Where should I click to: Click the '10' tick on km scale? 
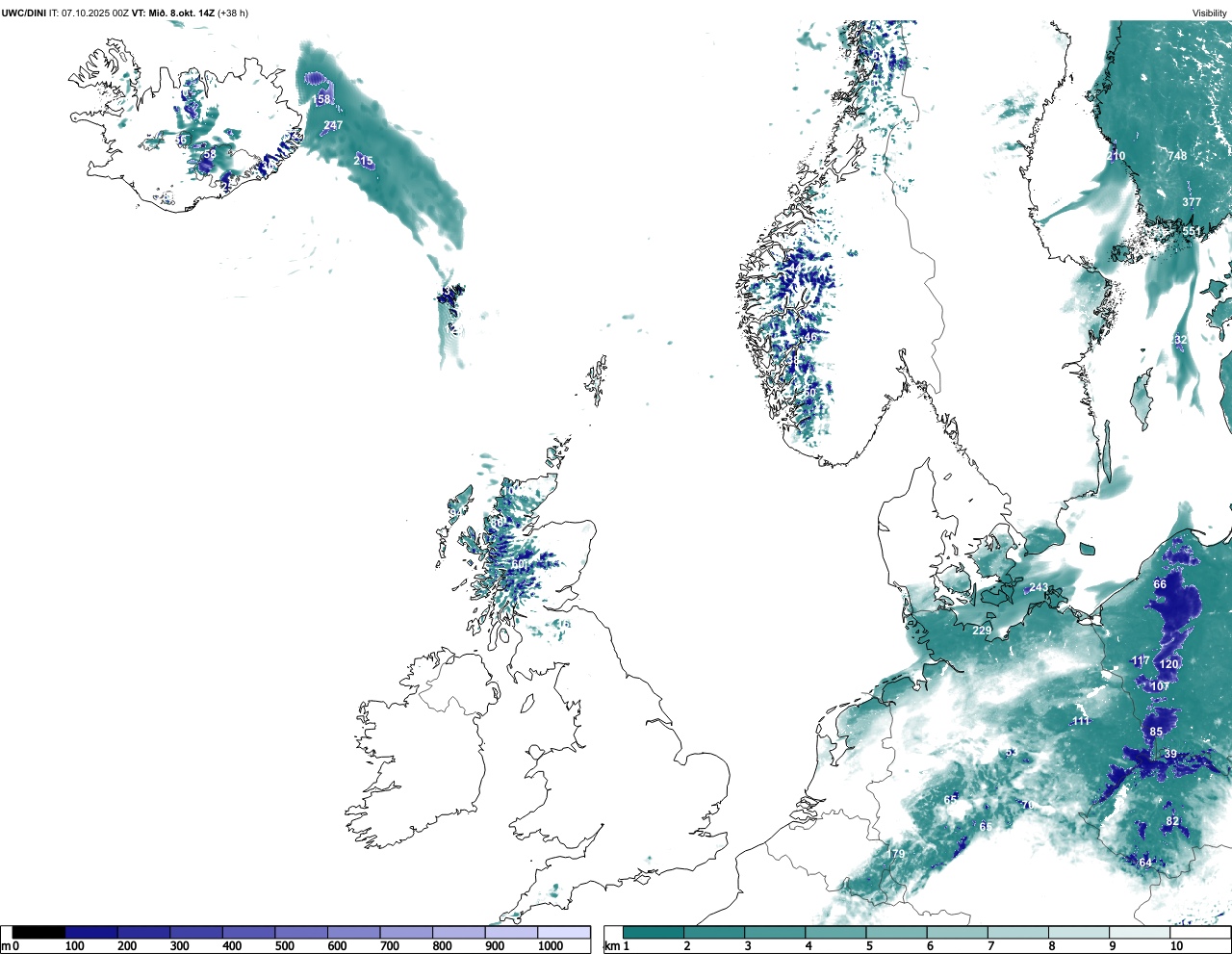[1176, 946]
